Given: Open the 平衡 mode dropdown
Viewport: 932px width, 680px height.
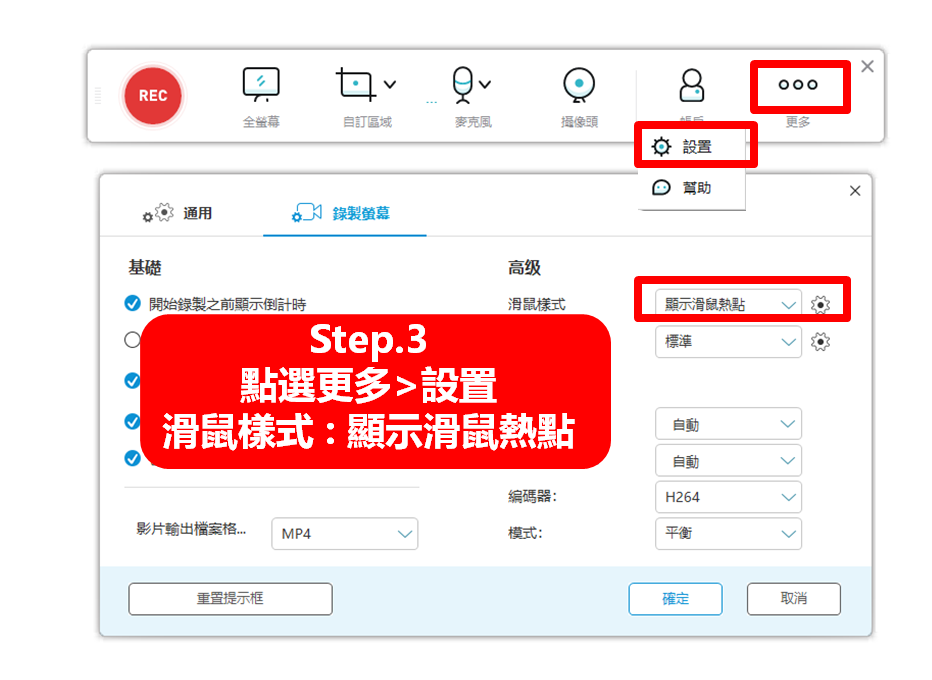Looking at the screenshot, I should (x=728, y=533).
